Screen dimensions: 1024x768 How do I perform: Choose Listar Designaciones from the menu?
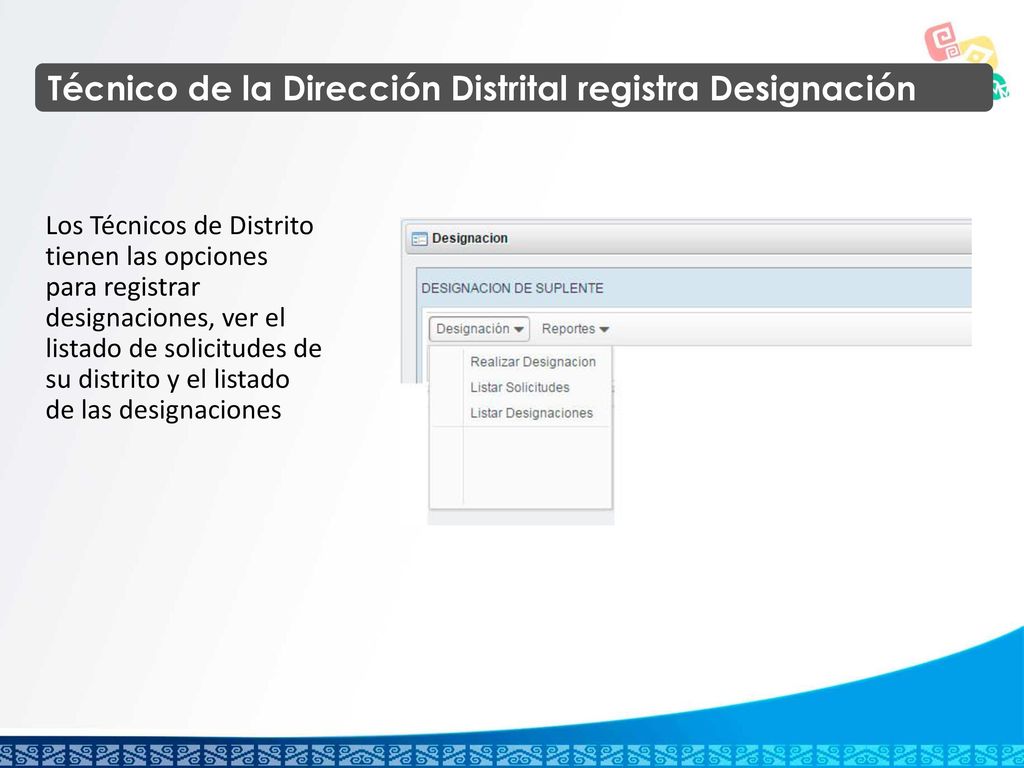coord(532,413)
